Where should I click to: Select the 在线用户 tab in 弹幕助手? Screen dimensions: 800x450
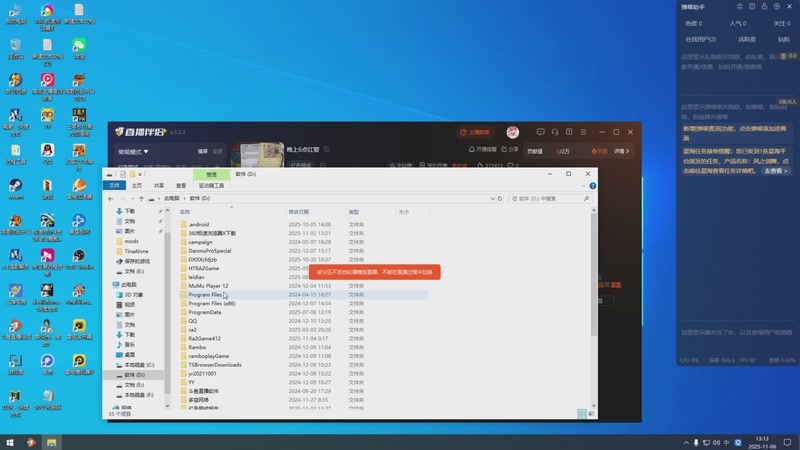(x=701, y=39)
